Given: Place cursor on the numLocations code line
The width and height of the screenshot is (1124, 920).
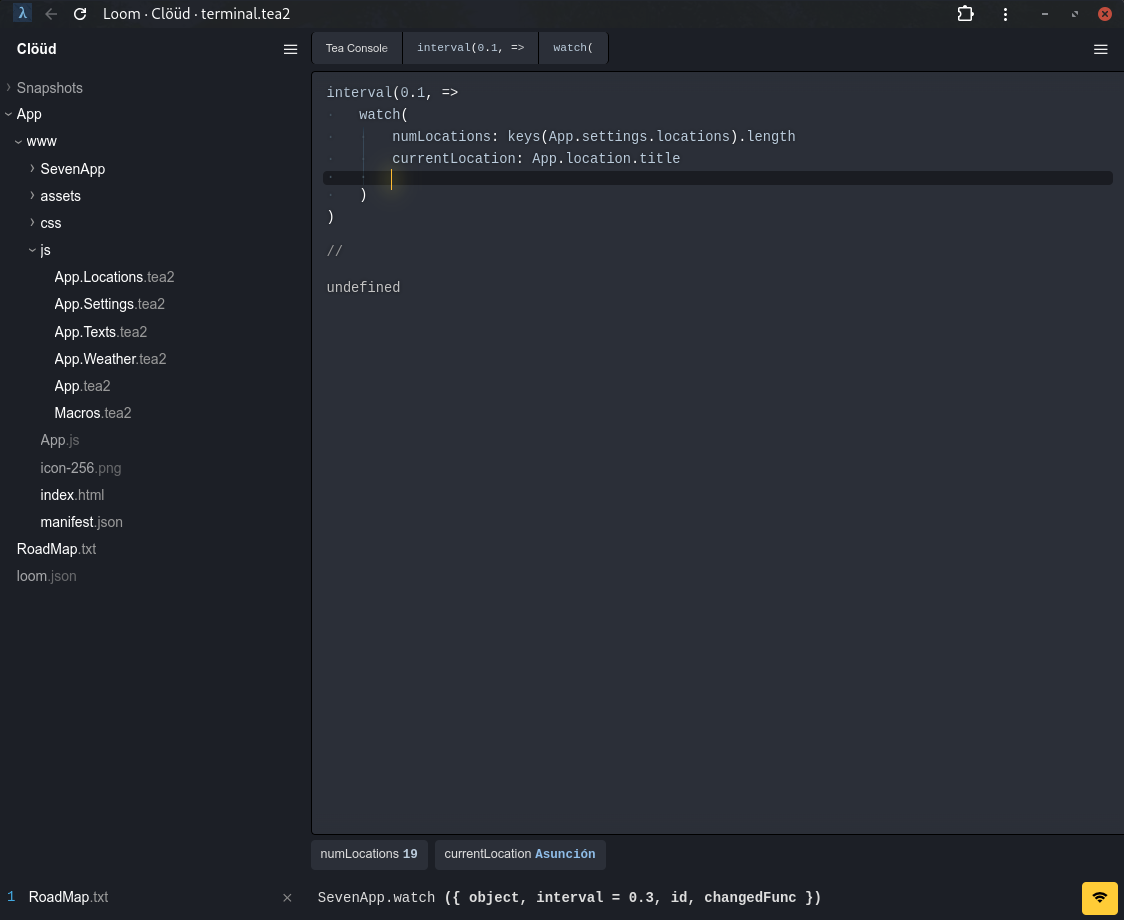Looking at the screenshot, I should (x=594, y=136).
